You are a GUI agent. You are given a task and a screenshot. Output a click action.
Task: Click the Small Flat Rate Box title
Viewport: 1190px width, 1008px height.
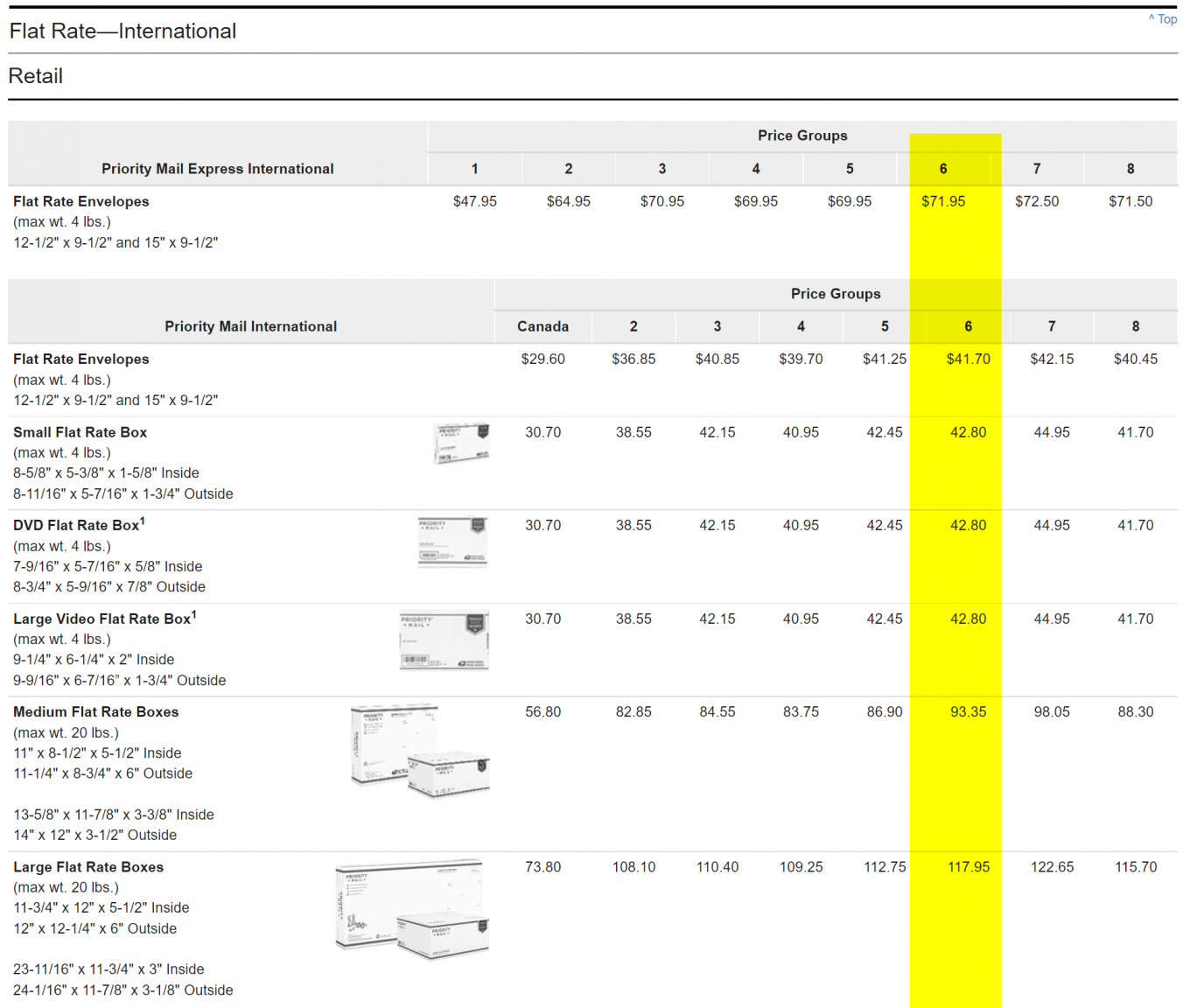tap(80, 432)
